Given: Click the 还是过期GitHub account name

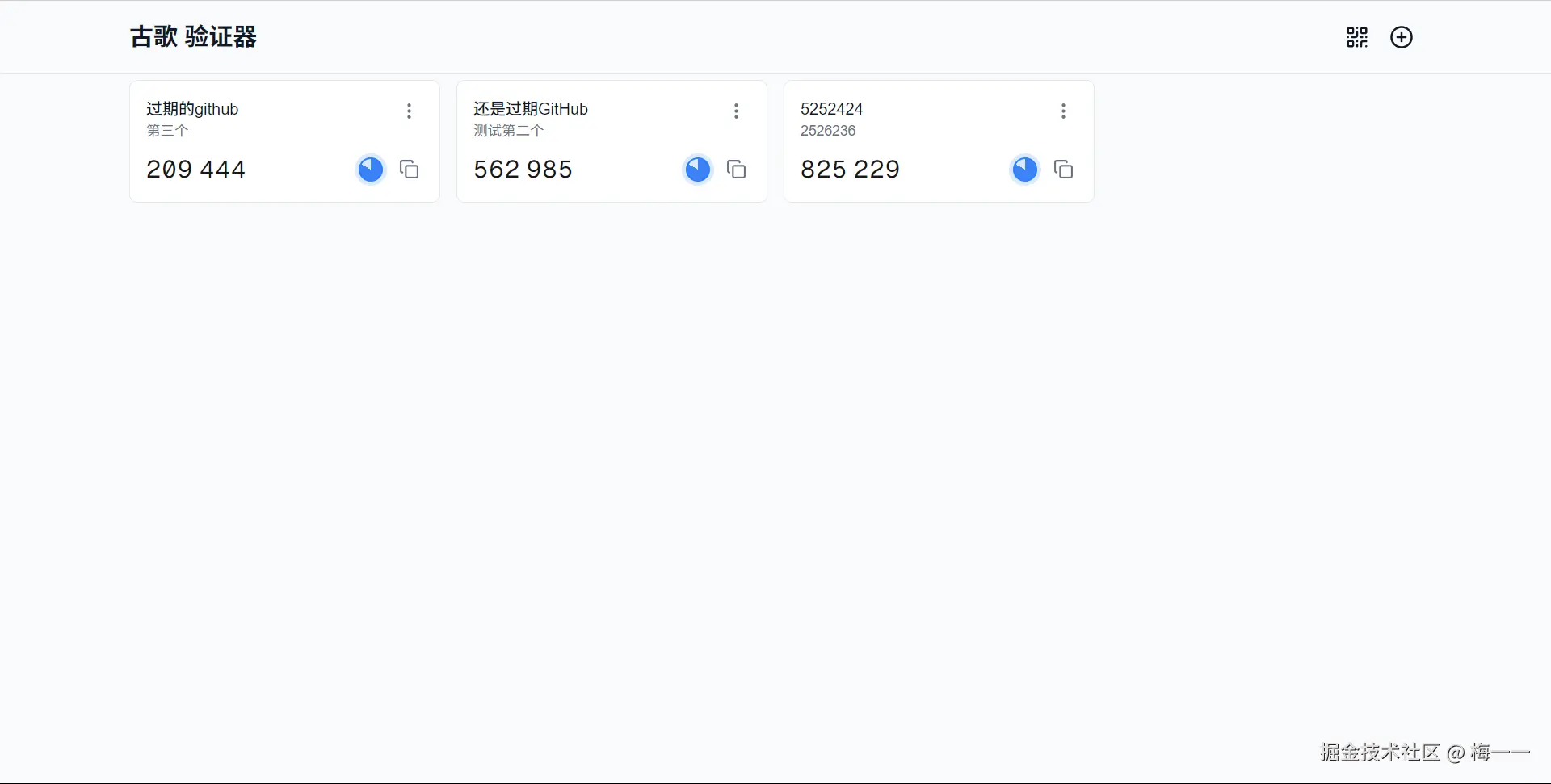Looking at the screenshot, I should 530,109.
